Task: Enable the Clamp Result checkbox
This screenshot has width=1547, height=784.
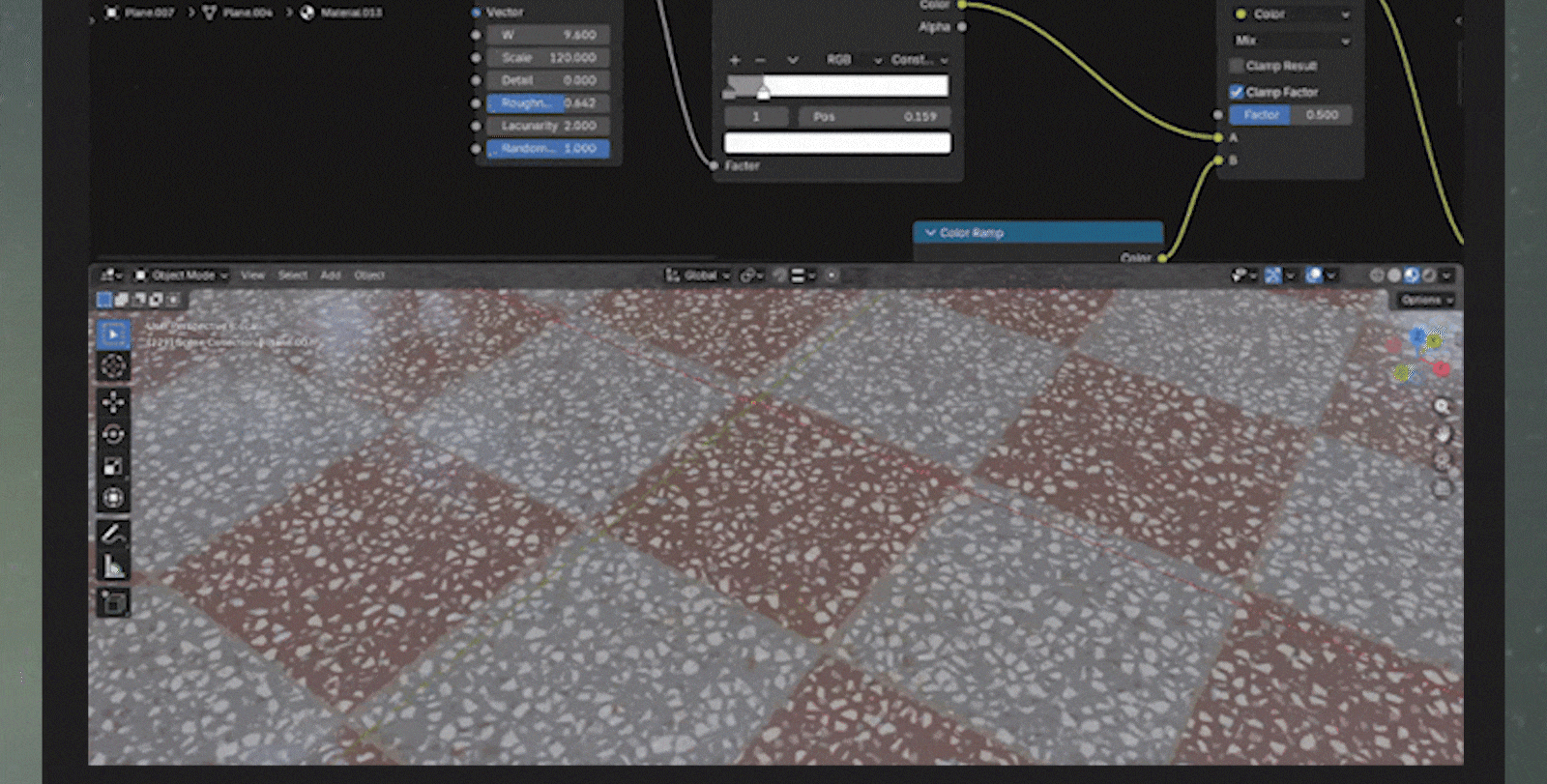Action: click(x=1237, y=66)
